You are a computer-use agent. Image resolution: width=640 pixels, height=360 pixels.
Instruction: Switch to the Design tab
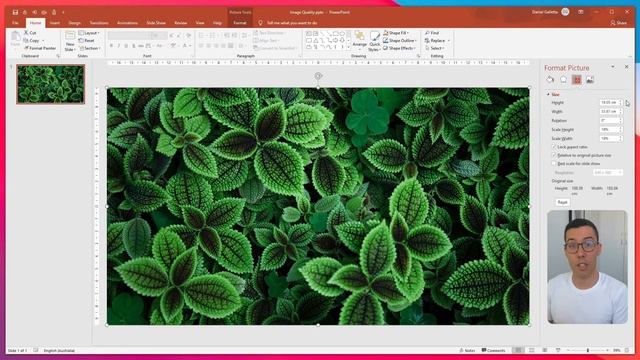[75, 23]
